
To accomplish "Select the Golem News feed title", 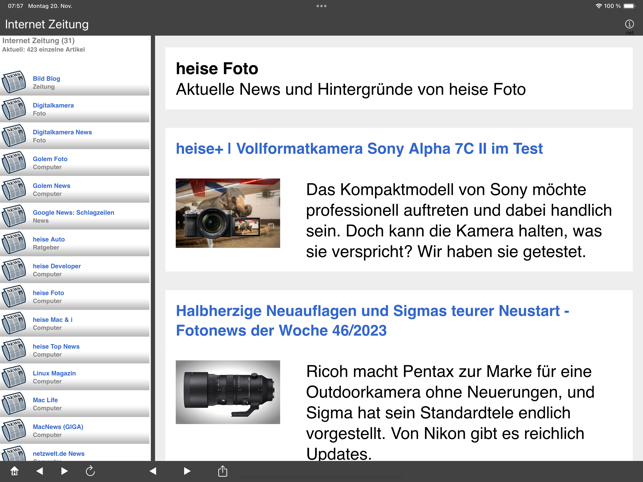I will click(x=51, y=185).
